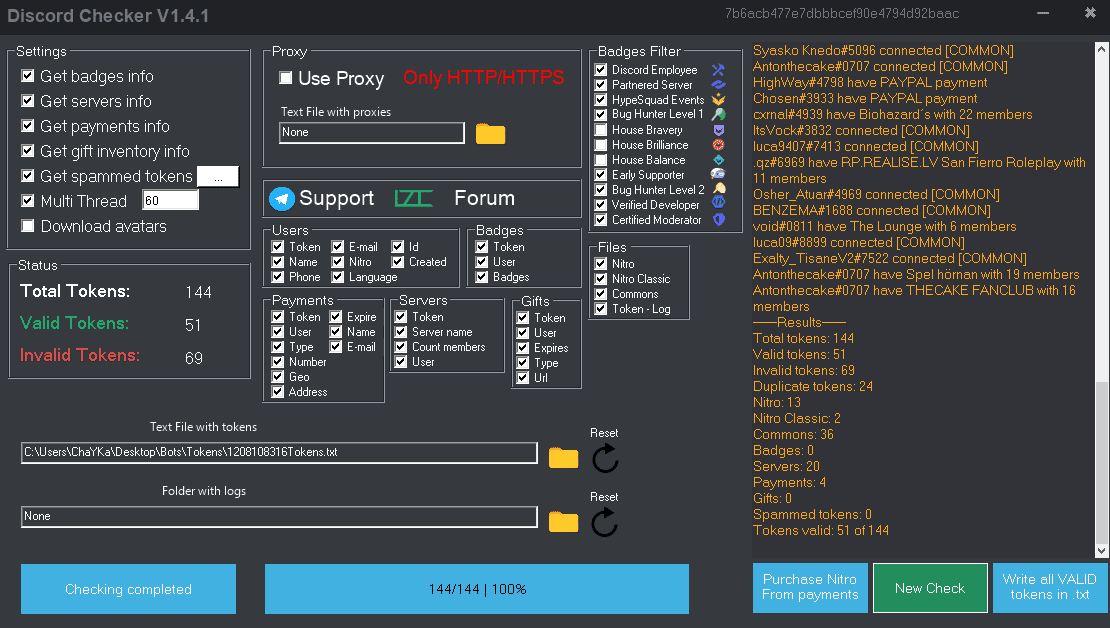Click the 144/144 progress bar

tap(477, 589)
